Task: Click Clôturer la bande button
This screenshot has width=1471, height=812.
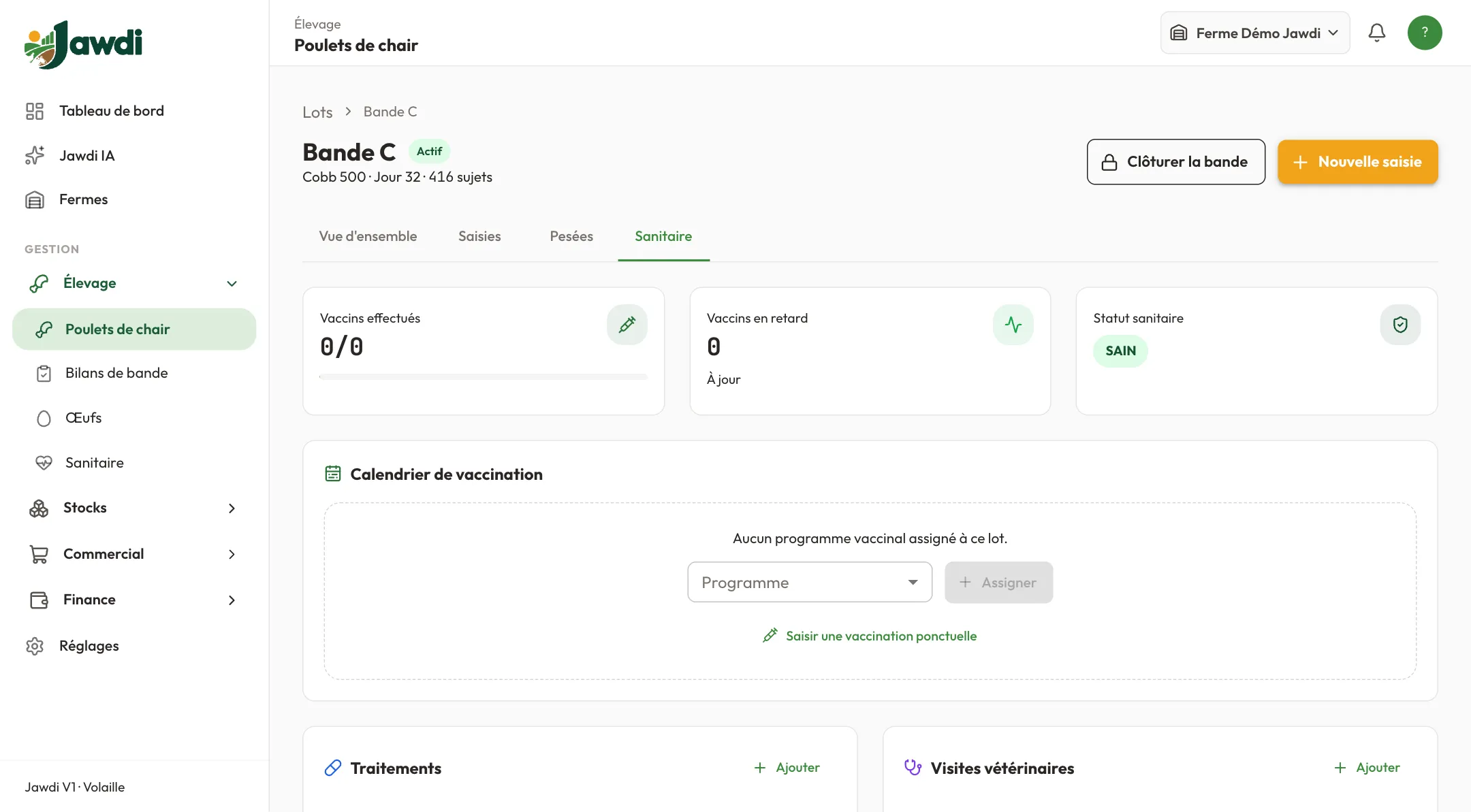Action: click(1176, 162)
